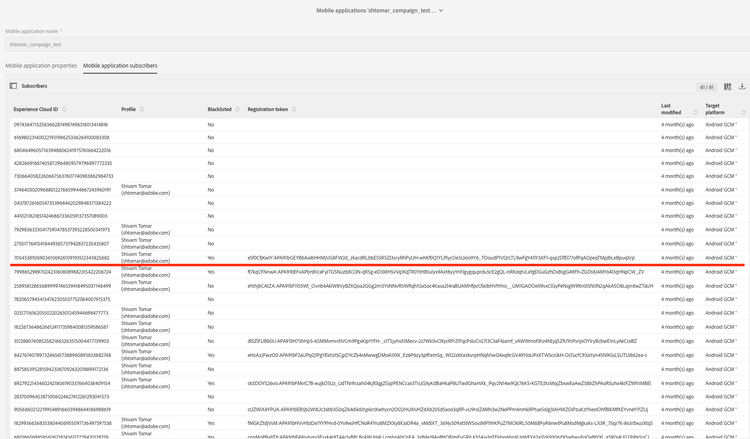
Task: Sort by Registration token column arrows
Action: point(294,110)
